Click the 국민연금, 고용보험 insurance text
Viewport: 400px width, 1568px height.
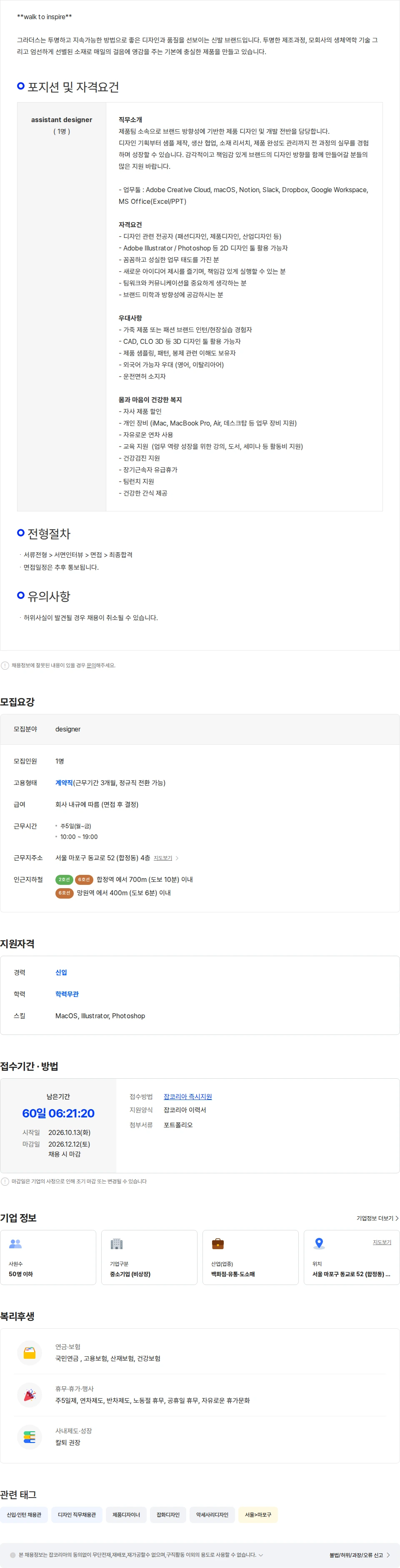(108, 1359)
